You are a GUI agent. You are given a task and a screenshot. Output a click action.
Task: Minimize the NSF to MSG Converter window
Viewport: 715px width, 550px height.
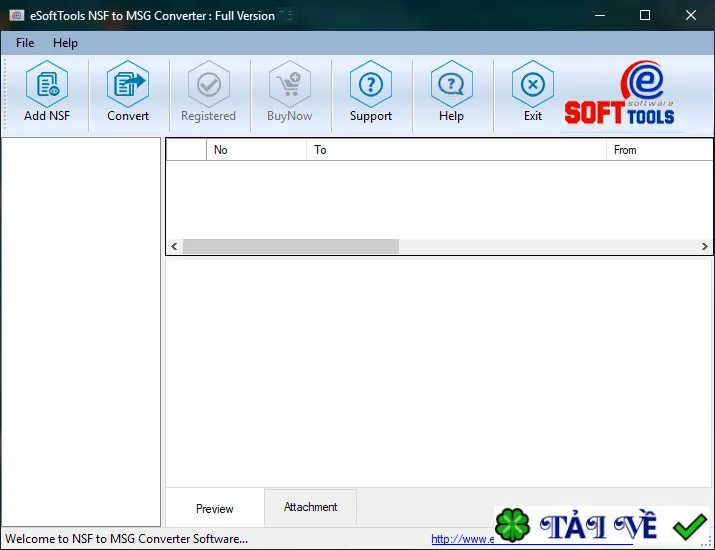(600, 16)
